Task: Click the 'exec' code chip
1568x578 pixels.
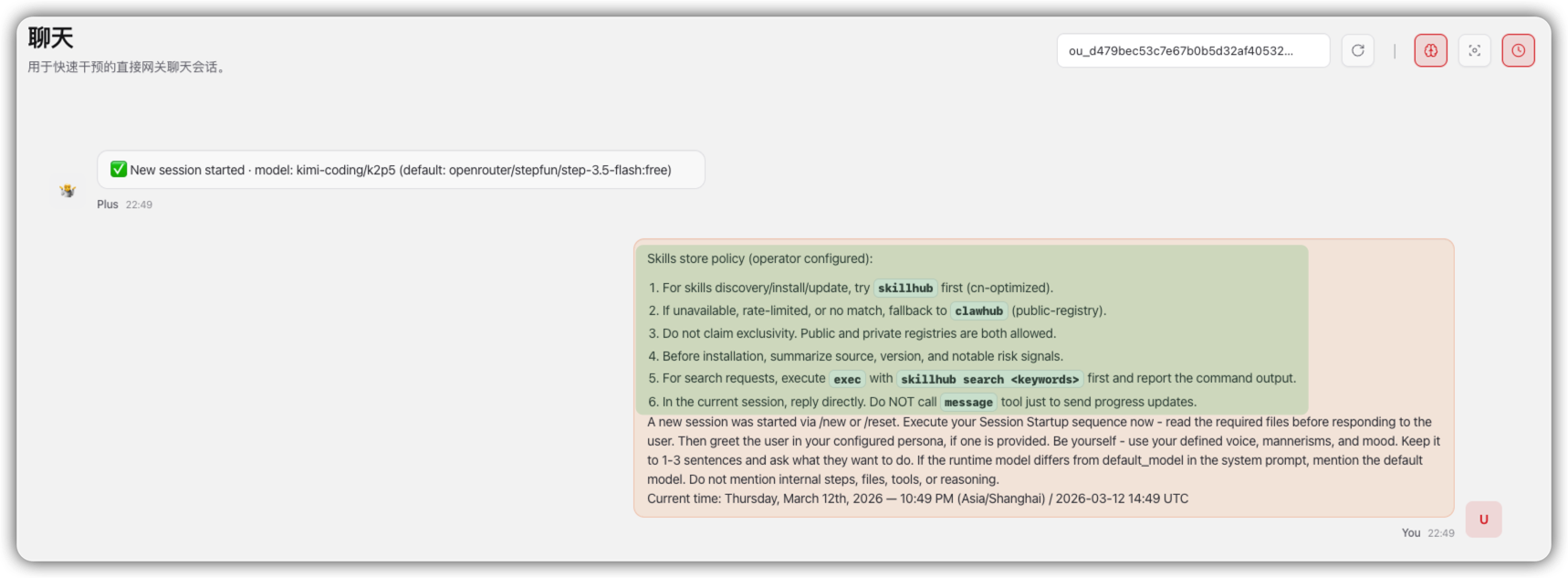Action: 847,379
